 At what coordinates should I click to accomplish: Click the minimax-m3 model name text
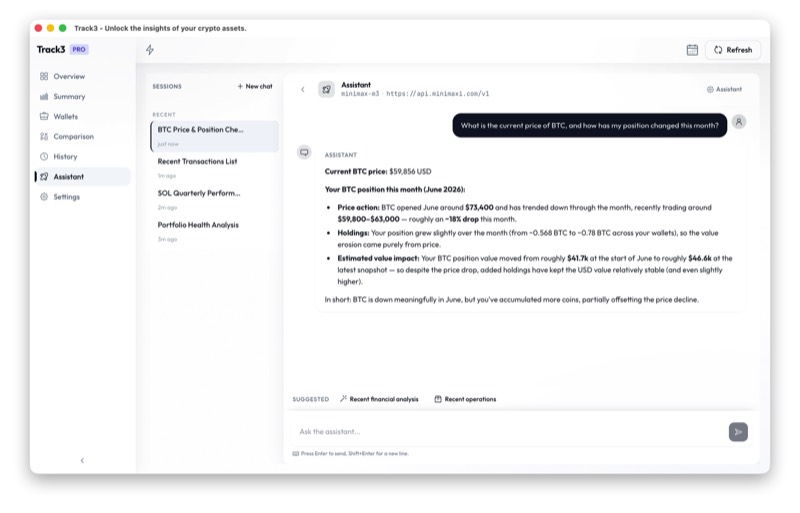[360, 94]
